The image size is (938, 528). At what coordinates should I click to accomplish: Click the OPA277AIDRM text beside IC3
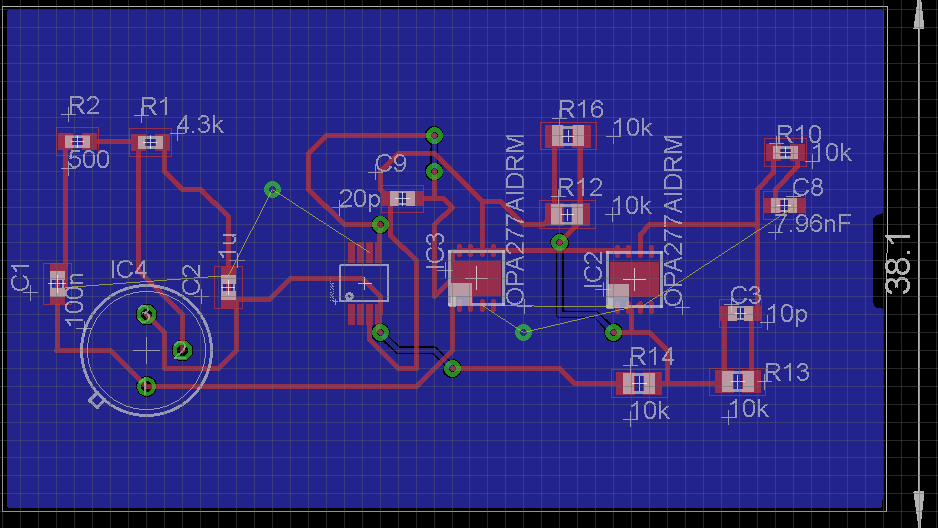click(x=516, y=221)
